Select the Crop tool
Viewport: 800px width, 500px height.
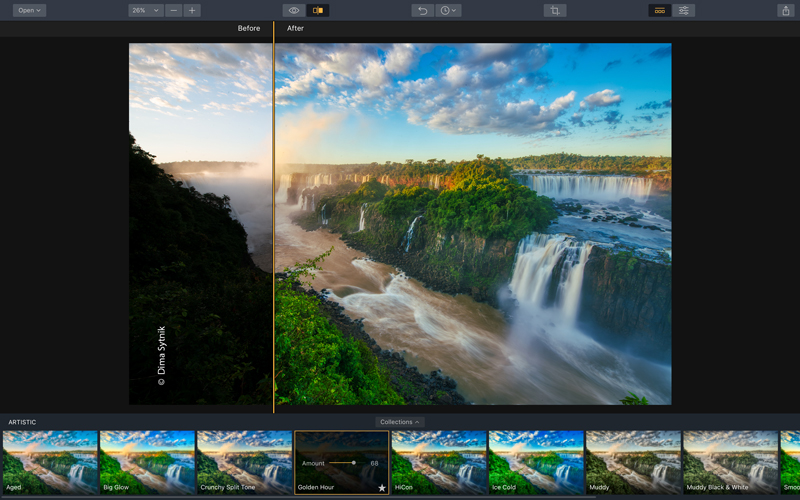tap(555, 10)
